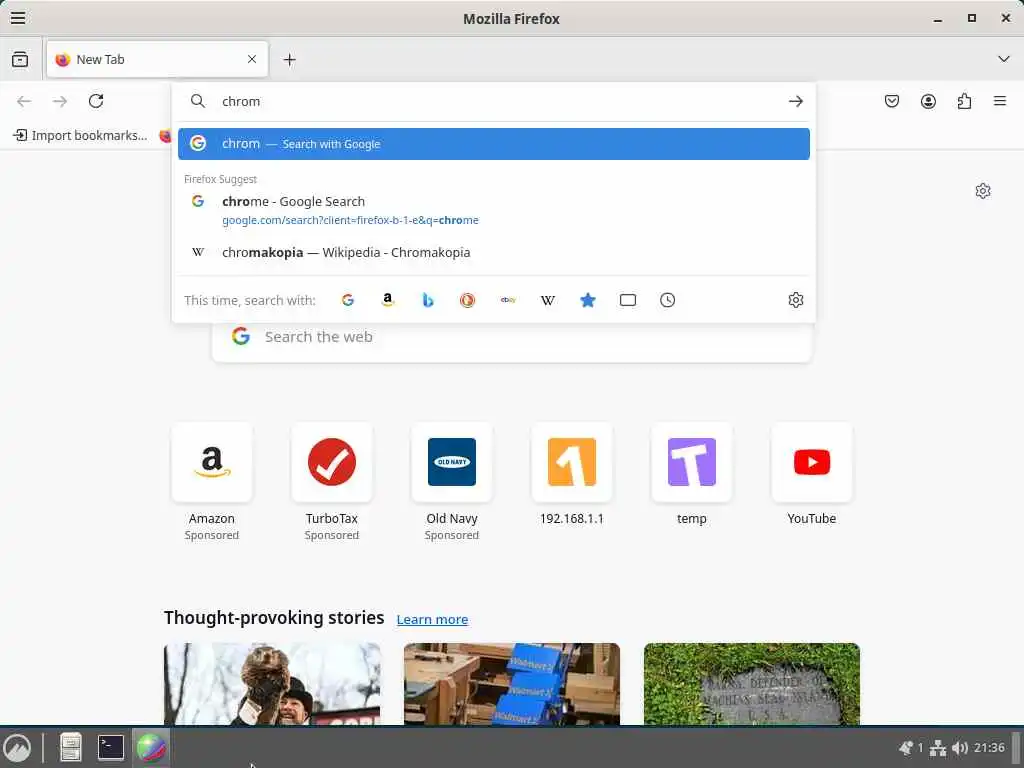Reload the current page

point(96,101)
